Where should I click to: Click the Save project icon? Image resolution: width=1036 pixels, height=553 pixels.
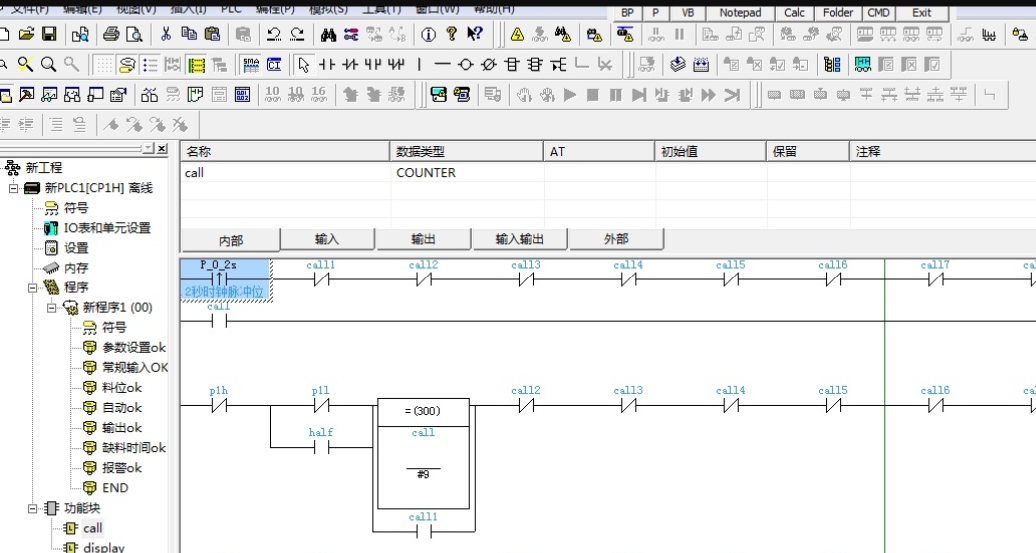coord(48,35)
